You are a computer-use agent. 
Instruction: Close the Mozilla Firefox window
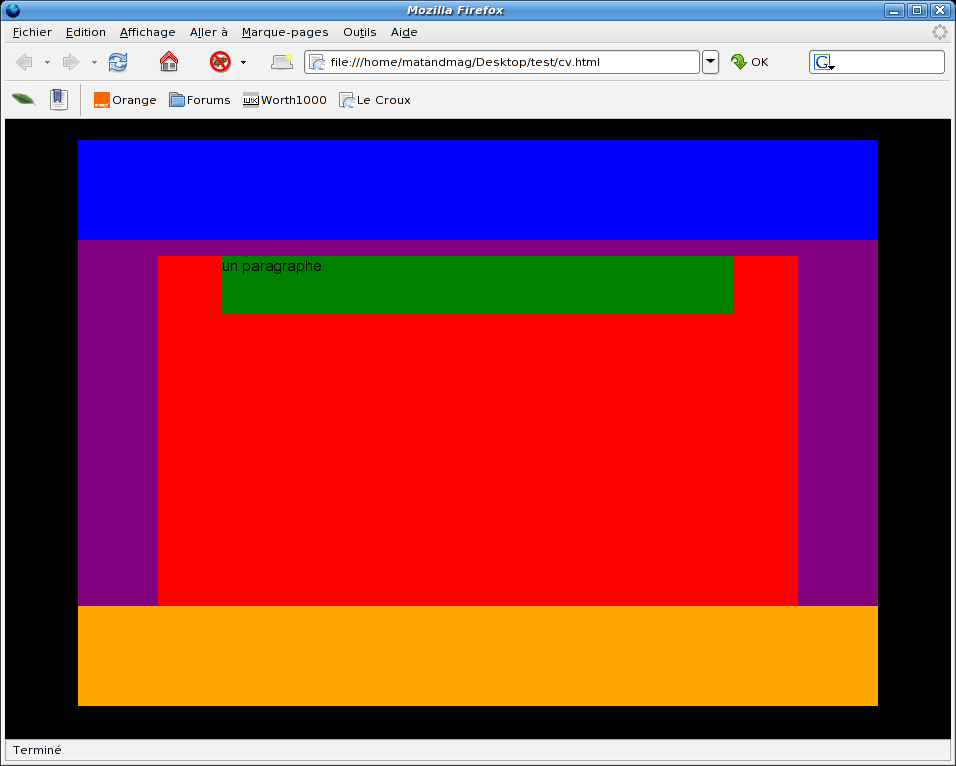(940, 10)
